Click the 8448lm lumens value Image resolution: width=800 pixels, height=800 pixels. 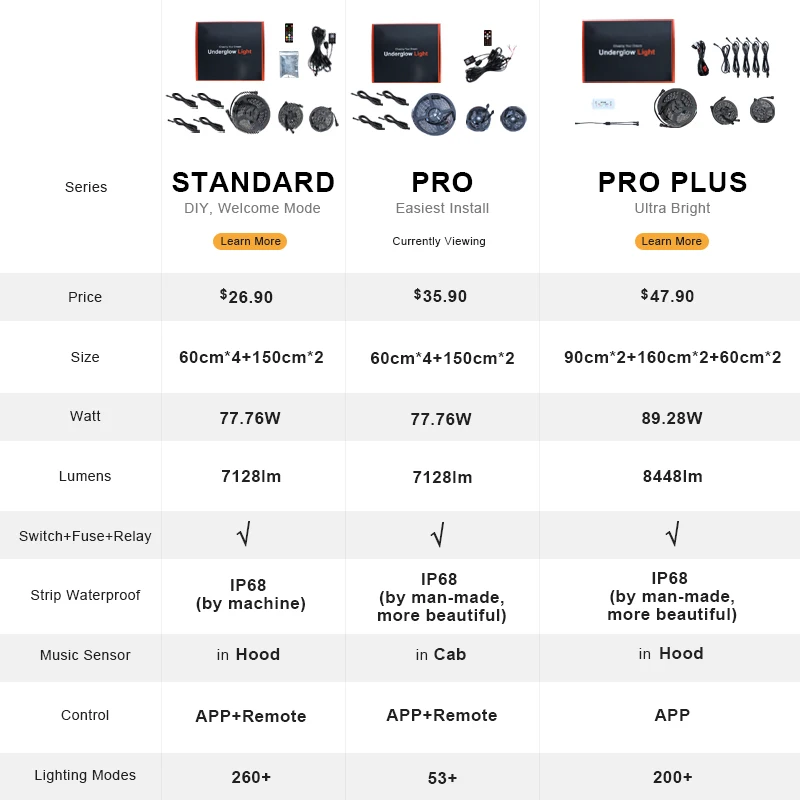[672, 476]
